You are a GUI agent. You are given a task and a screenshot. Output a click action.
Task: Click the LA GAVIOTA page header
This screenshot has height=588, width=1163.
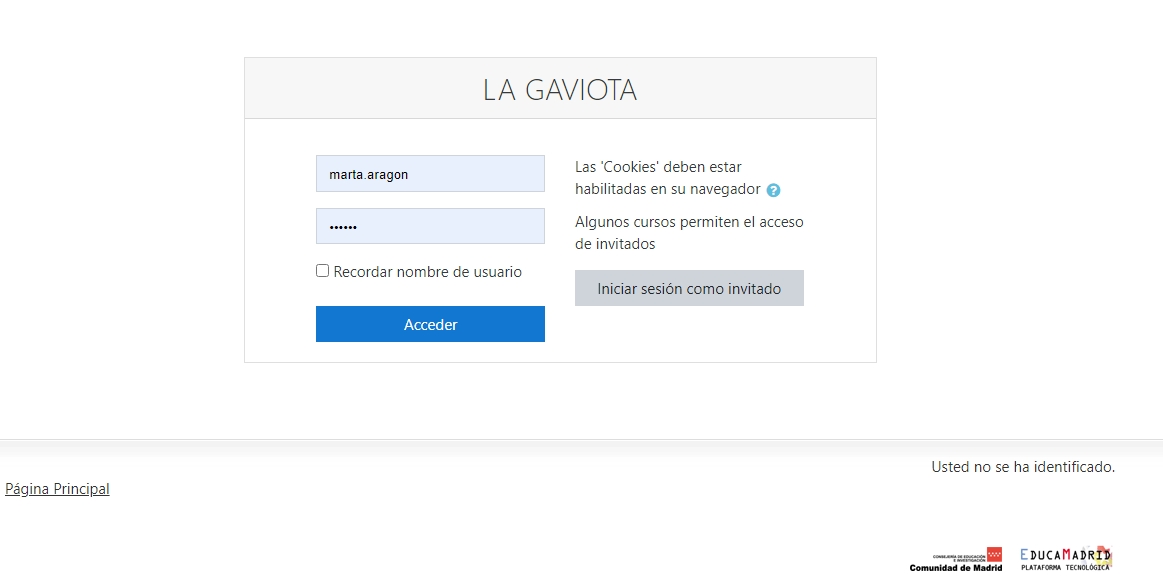(560, 89)
